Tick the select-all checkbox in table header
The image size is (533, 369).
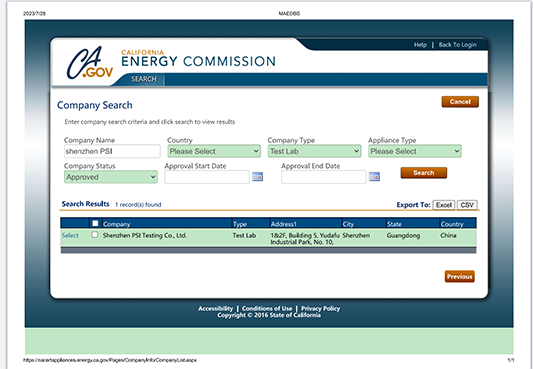tap(95, 223)
